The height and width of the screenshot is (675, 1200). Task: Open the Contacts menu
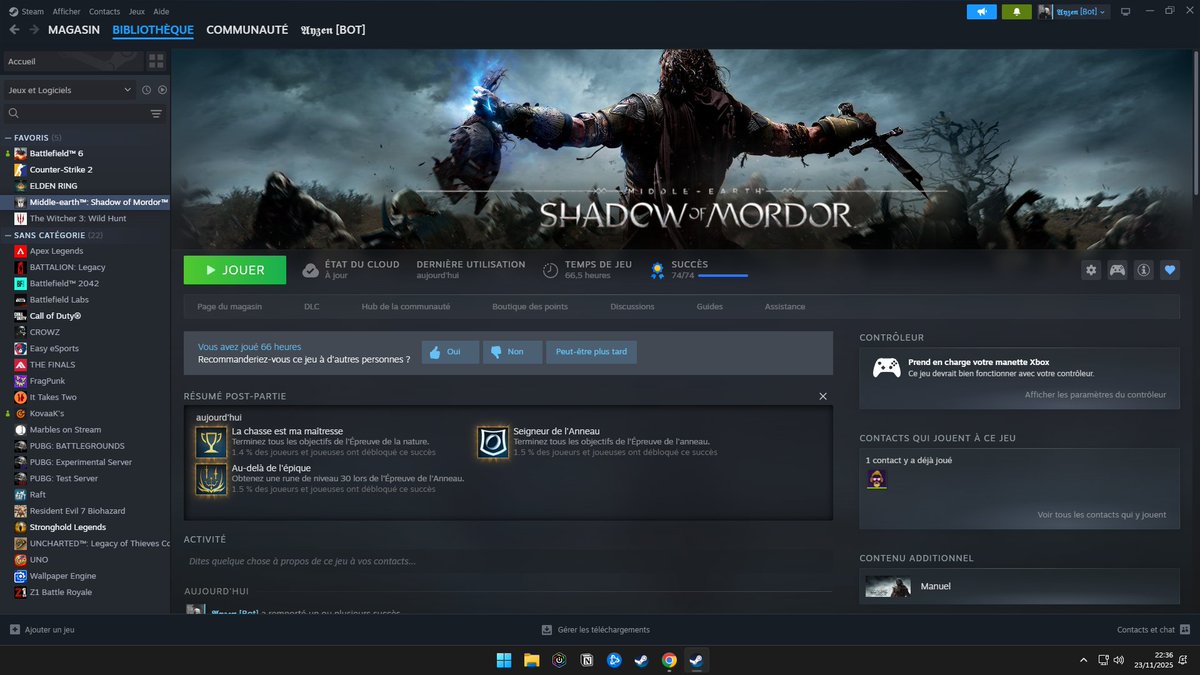(104, 11)
